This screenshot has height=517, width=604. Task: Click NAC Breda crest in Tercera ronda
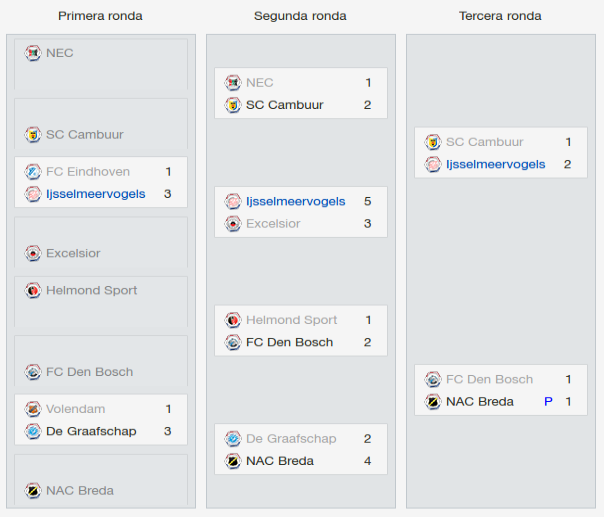433,402
